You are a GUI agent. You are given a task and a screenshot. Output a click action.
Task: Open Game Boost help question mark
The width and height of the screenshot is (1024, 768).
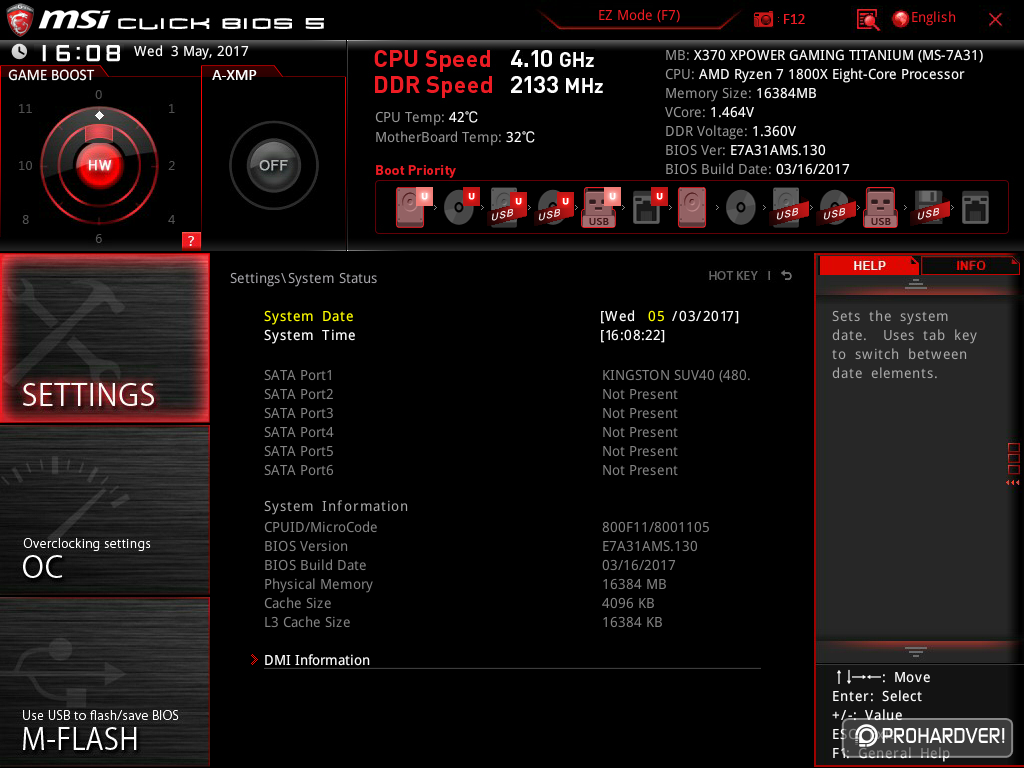[x=191, y=240]
